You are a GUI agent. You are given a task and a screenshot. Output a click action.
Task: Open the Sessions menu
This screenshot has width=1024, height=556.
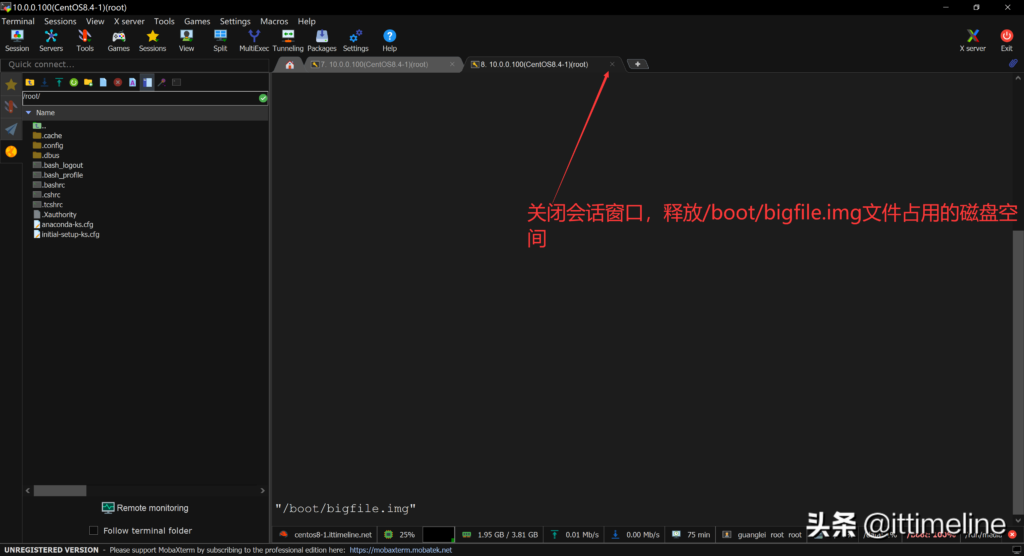point(60,21)
